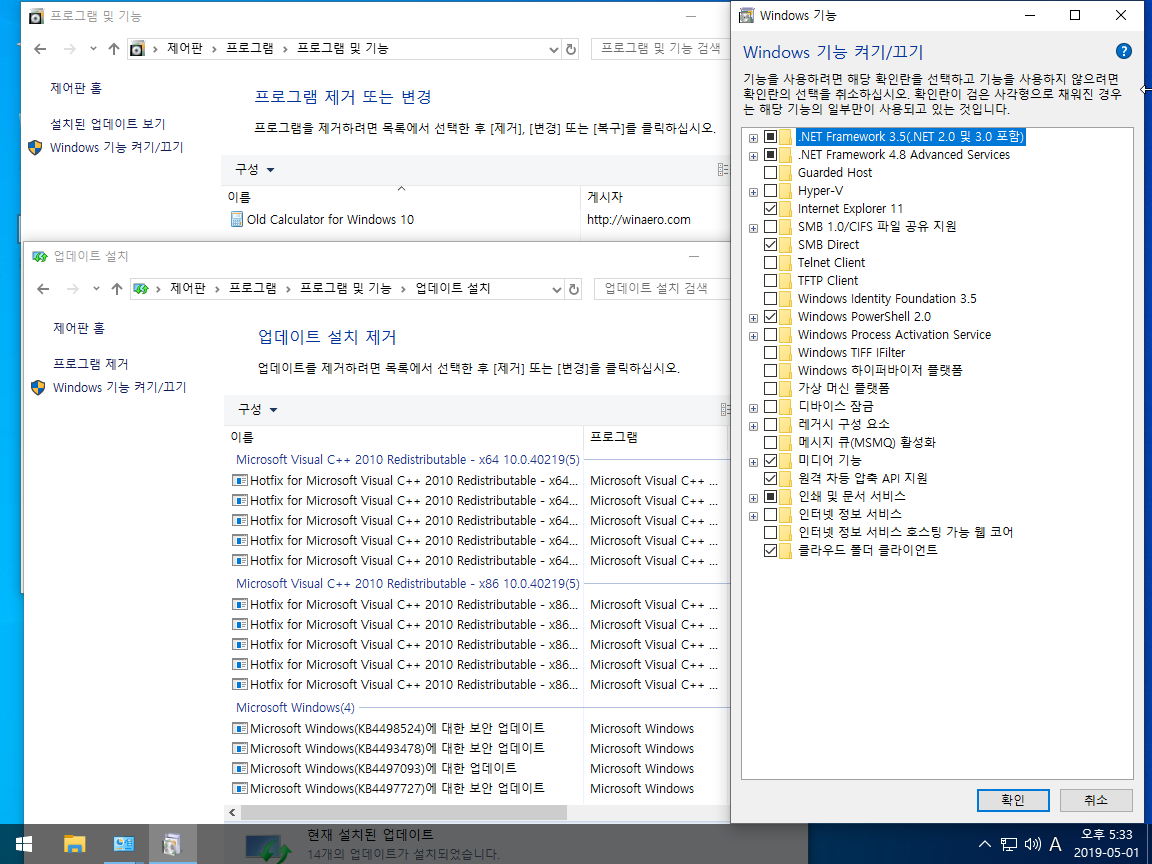Go back in 프로그램 및 기능 window
This screenshot has height=864, width=1152.
pyautogui.click(x=40, y=48)
